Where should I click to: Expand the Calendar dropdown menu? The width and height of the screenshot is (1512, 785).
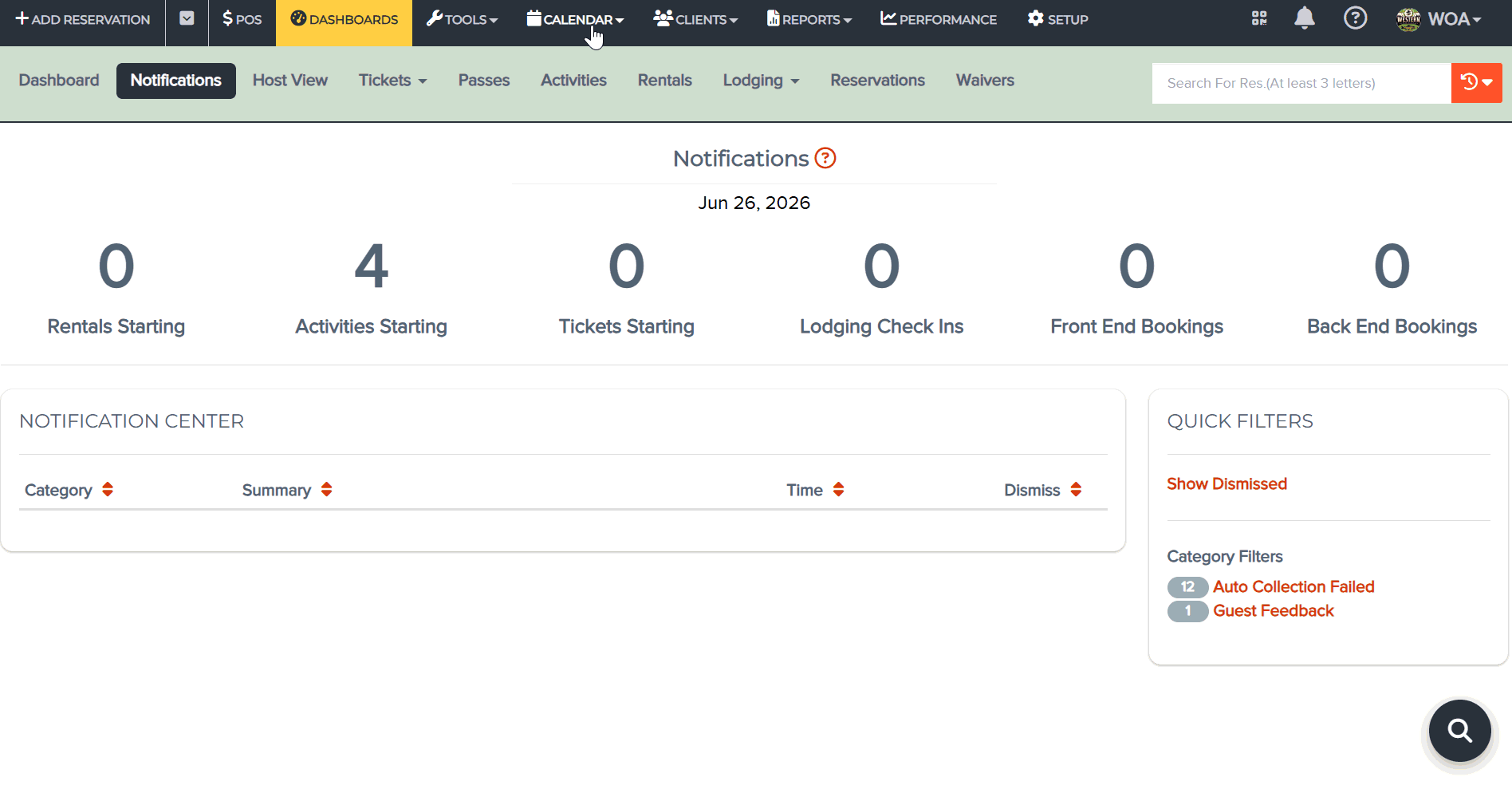tap(575, 19)
